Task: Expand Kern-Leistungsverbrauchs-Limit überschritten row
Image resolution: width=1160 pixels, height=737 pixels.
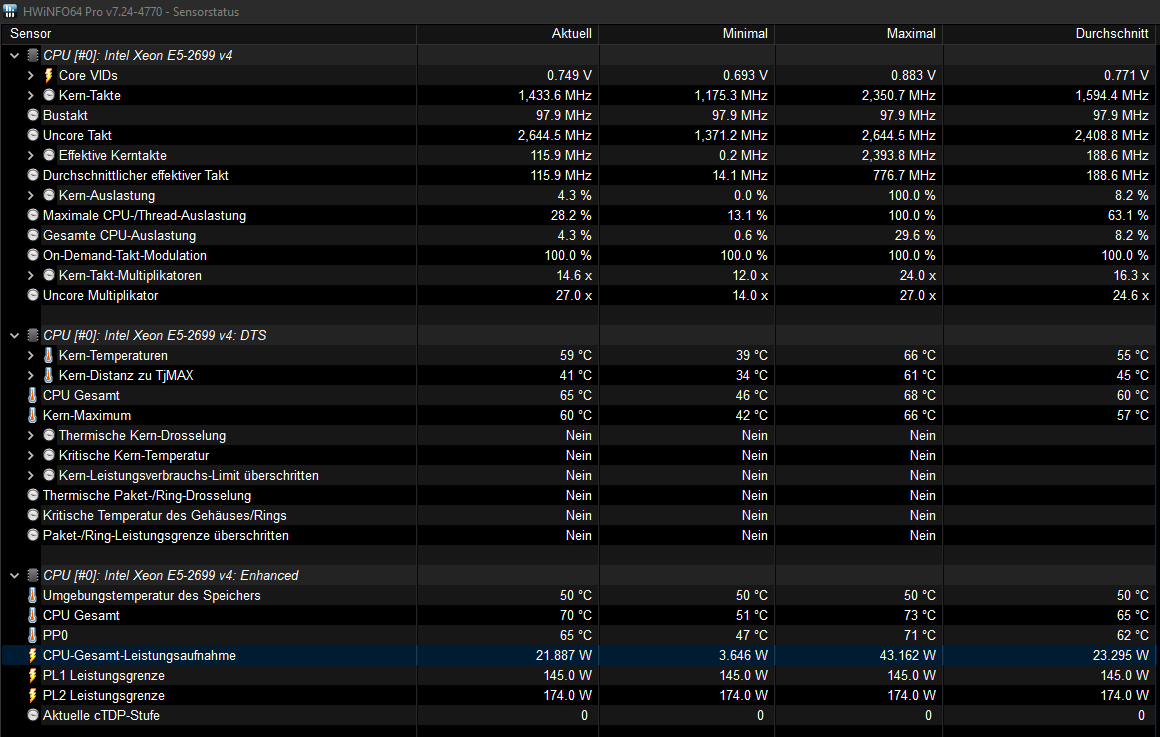Action: pyautogui.click(x=30, y=475)
